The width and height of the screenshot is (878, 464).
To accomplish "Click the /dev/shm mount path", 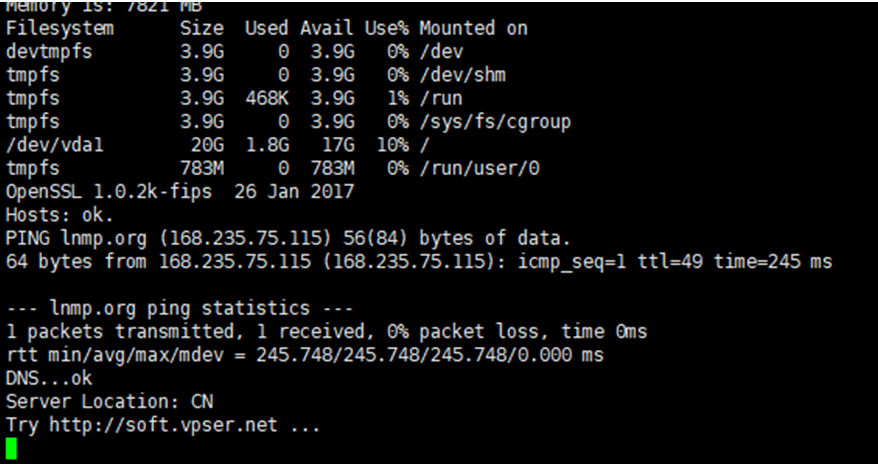I will (463, 75).
